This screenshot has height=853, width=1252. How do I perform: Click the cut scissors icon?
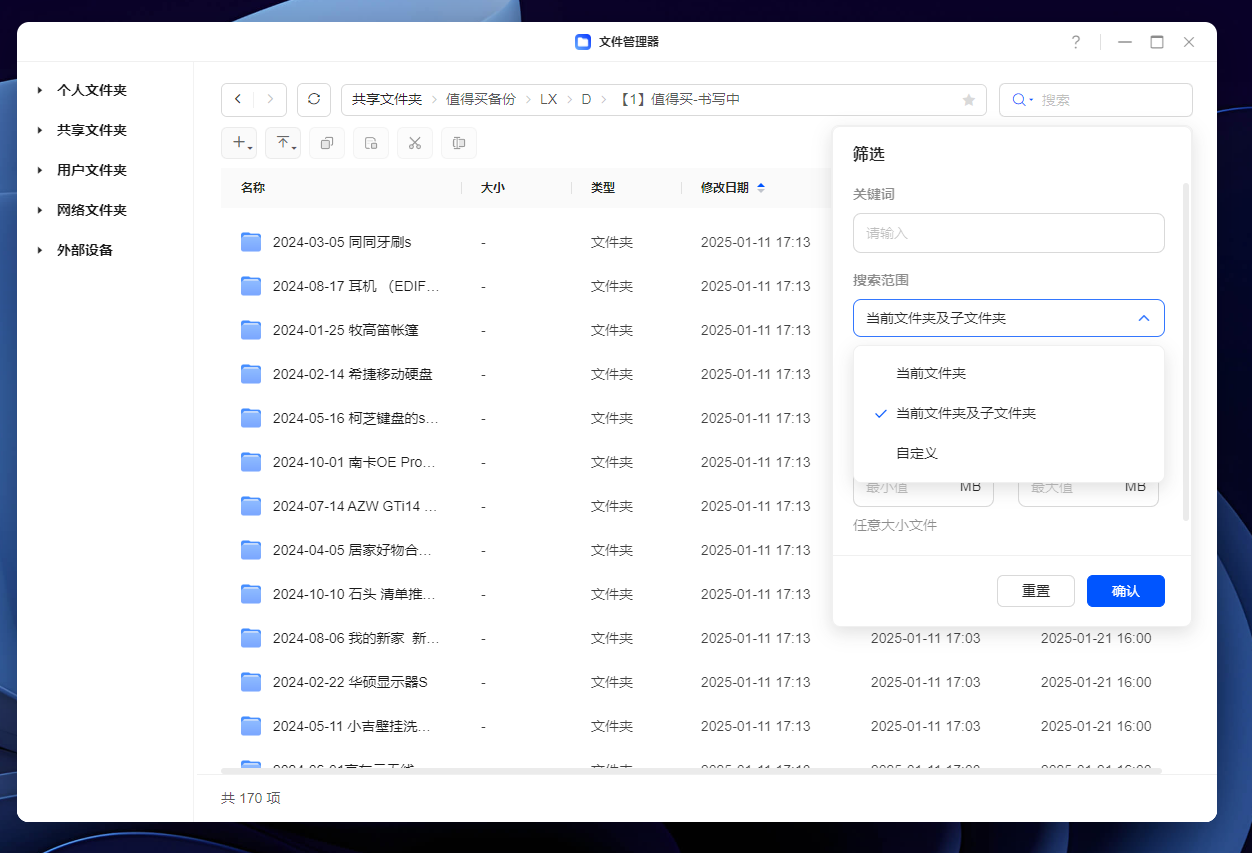click(x=415, y=143)
